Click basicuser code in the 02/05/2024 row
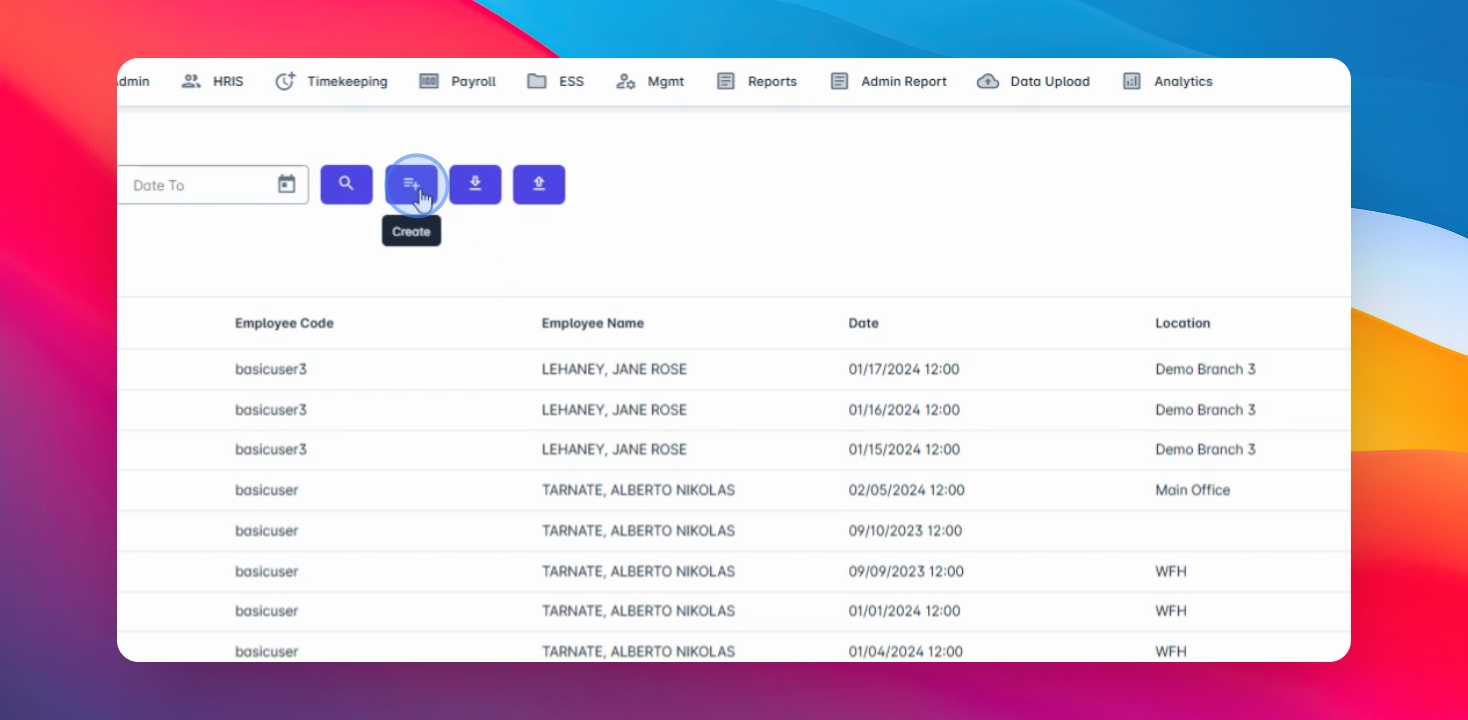 [x=267, y=490]
